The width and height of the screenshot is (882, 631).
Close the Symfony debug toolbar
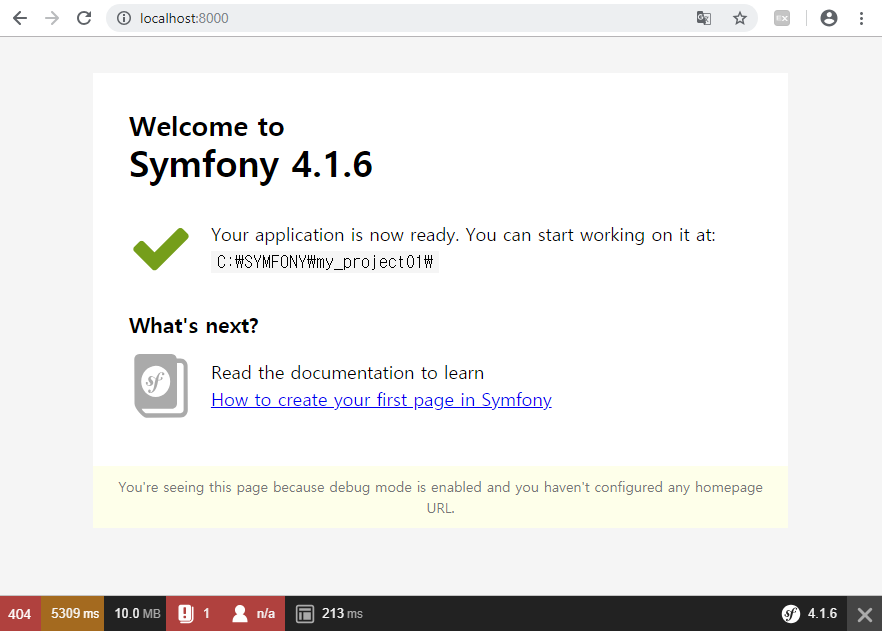tap(865, 613)
